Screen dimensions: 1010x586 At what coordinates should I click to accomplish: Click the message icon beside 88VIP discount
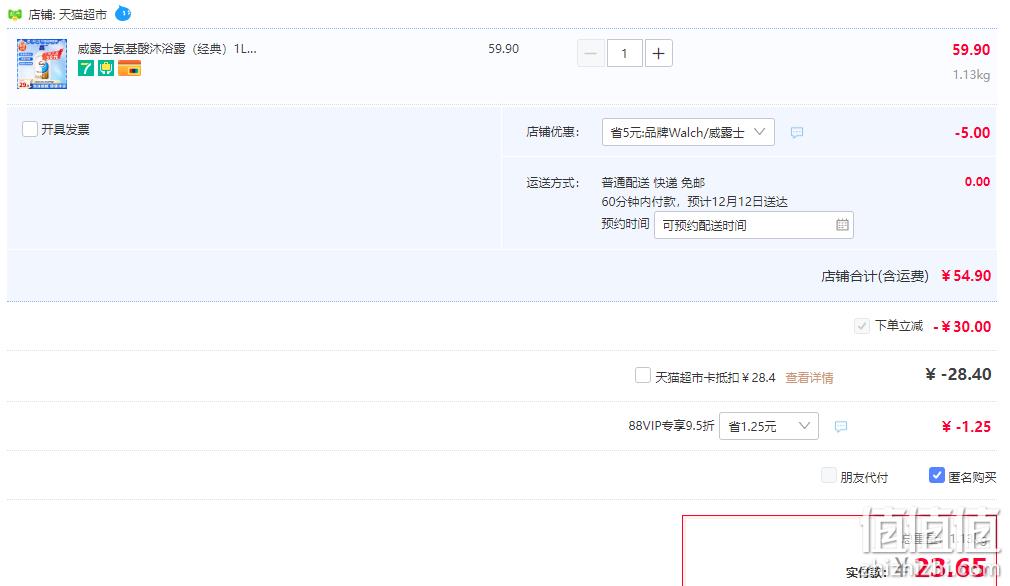point(841,426)
